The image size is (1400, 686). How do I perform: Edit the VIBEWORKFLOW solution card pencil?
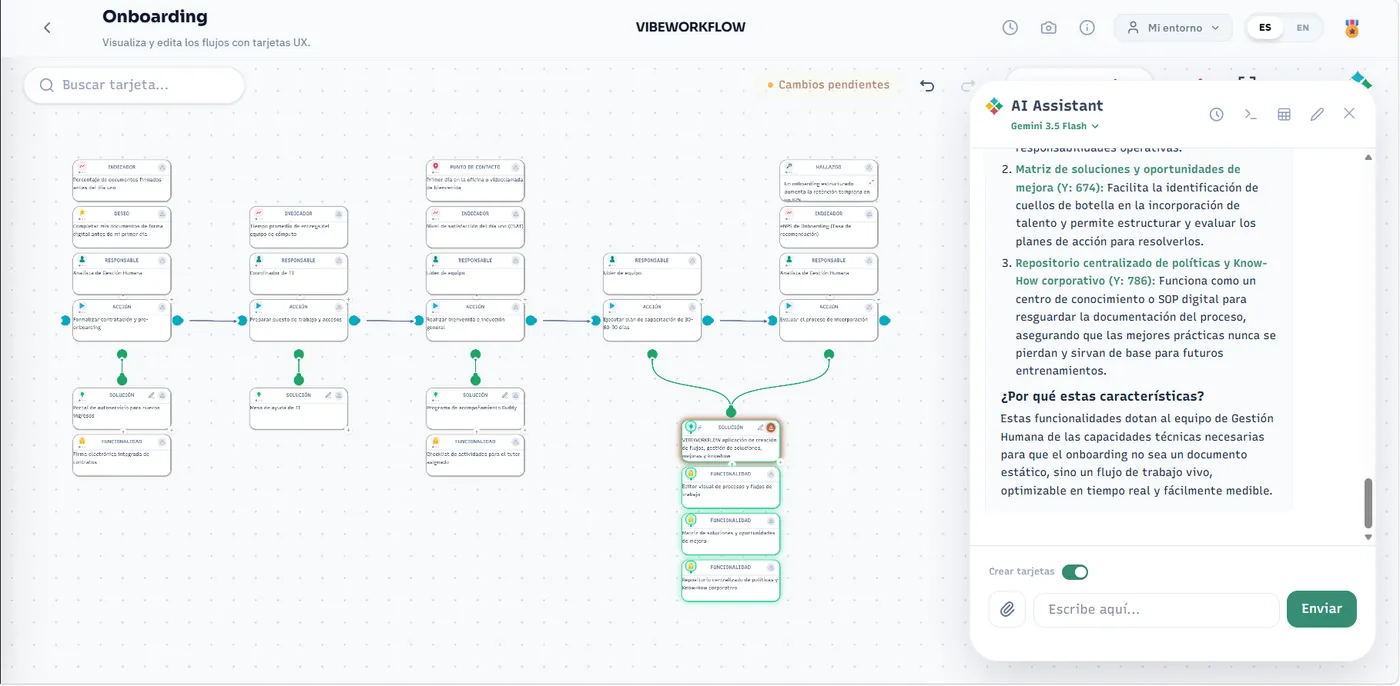click(760, 427)
